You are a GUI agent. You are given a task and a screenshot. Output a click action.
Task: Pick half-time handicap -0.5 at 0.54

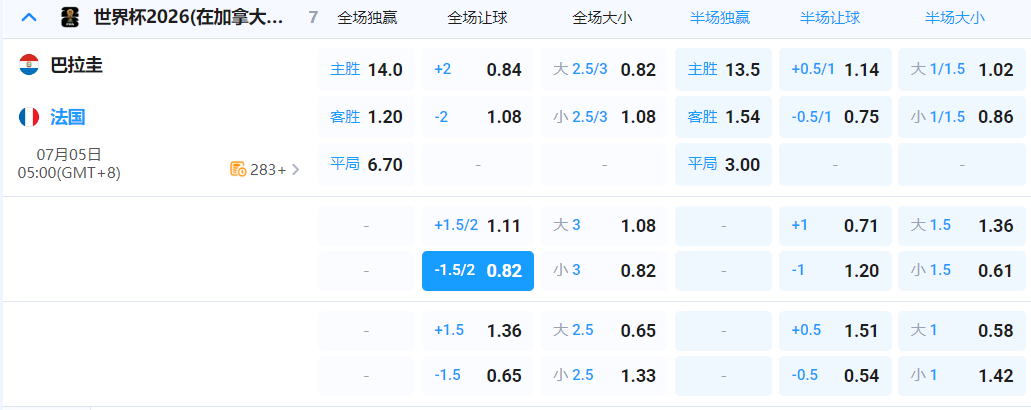(x=835, y=376)
